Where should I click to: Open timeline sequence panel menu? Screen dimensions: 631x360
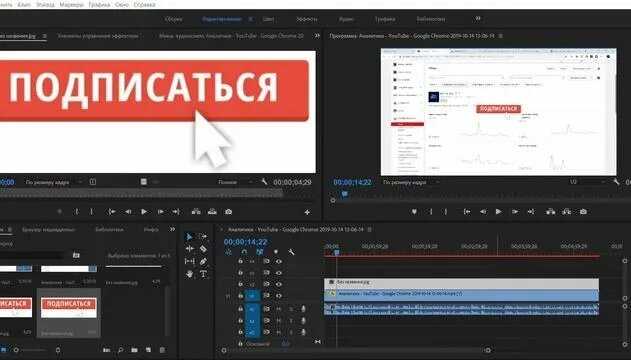tap(369, 229)
